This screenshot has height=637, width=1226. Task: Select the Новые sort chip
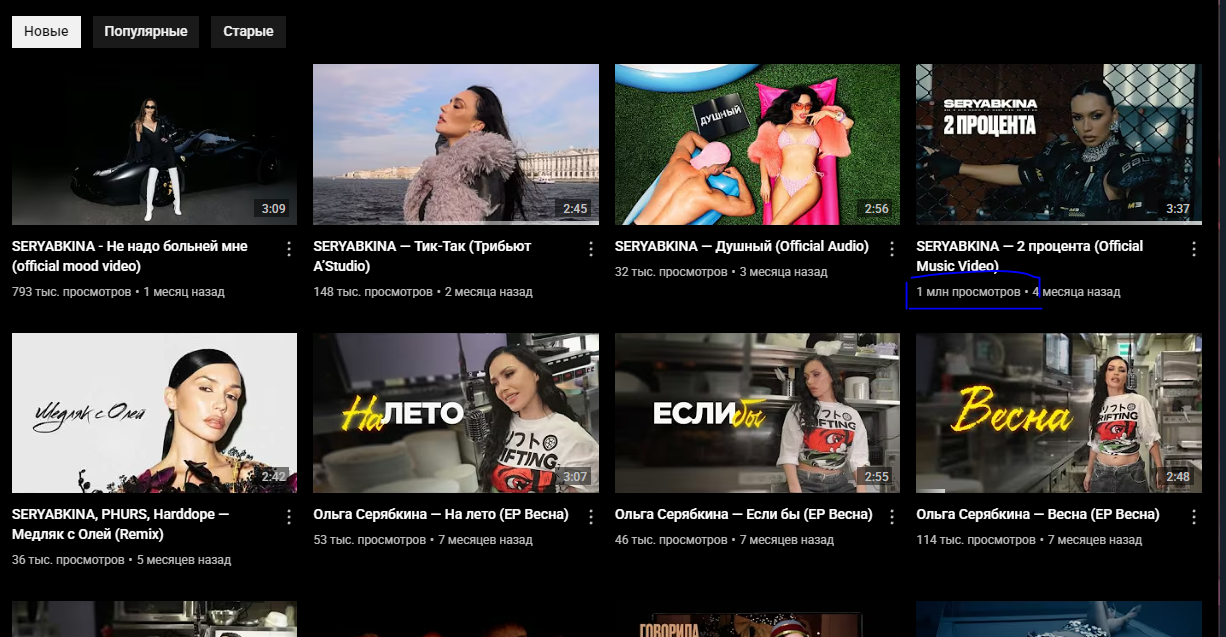pos(47,32)
